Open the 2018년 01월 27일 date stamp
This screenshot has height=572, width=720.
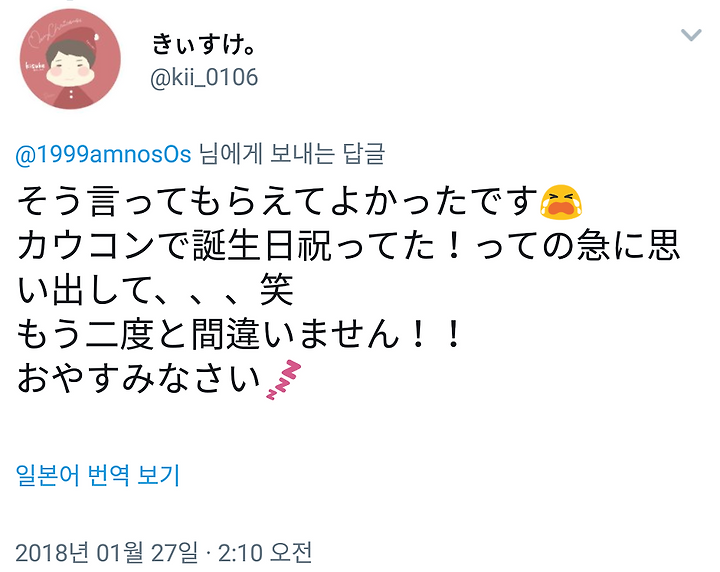coord(107,552)
